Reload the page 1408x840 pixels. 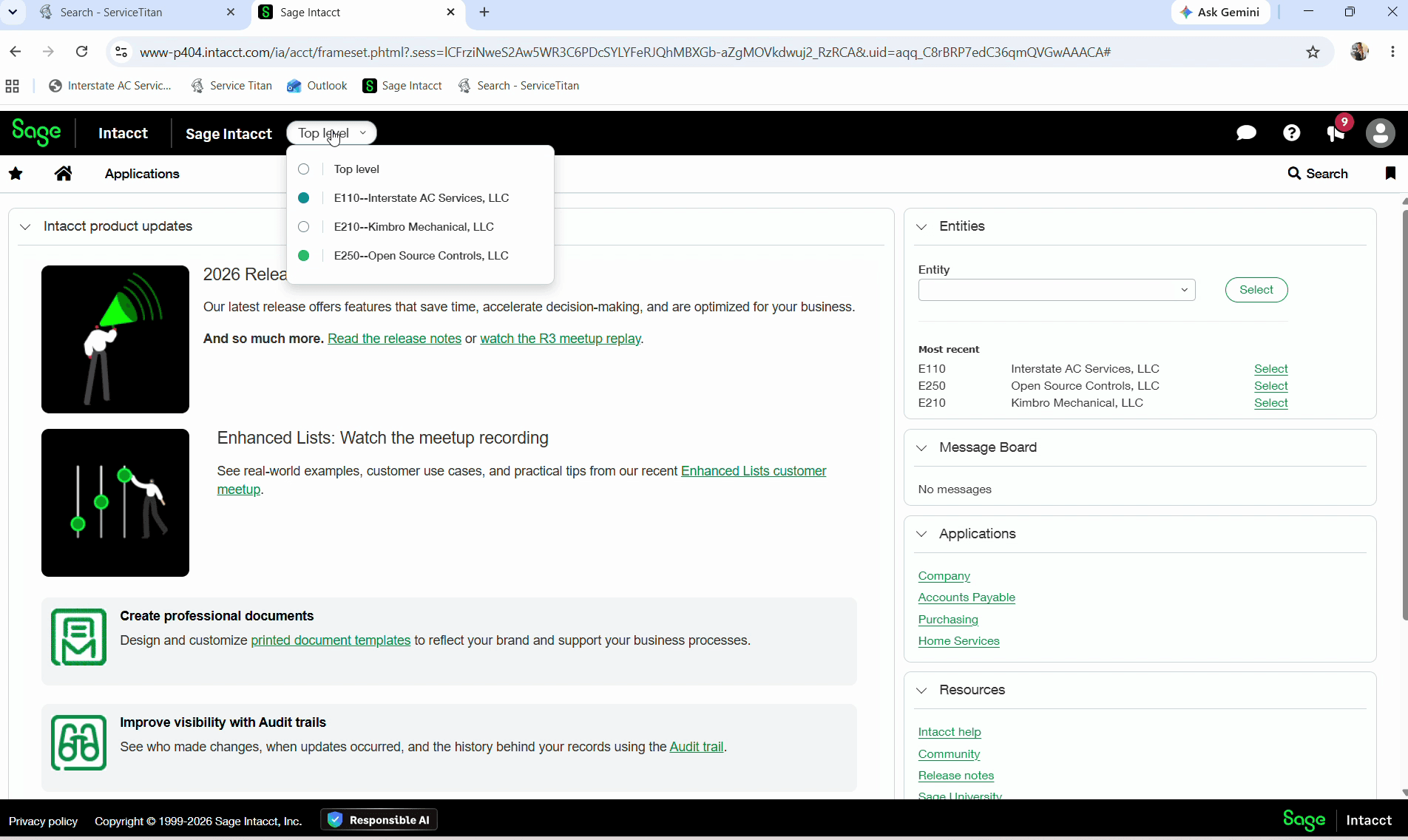(x=82, y=52)
